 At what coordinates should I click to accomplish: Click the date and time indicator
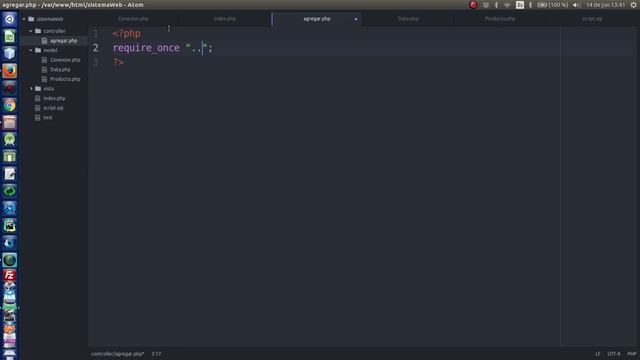[605, 5]
